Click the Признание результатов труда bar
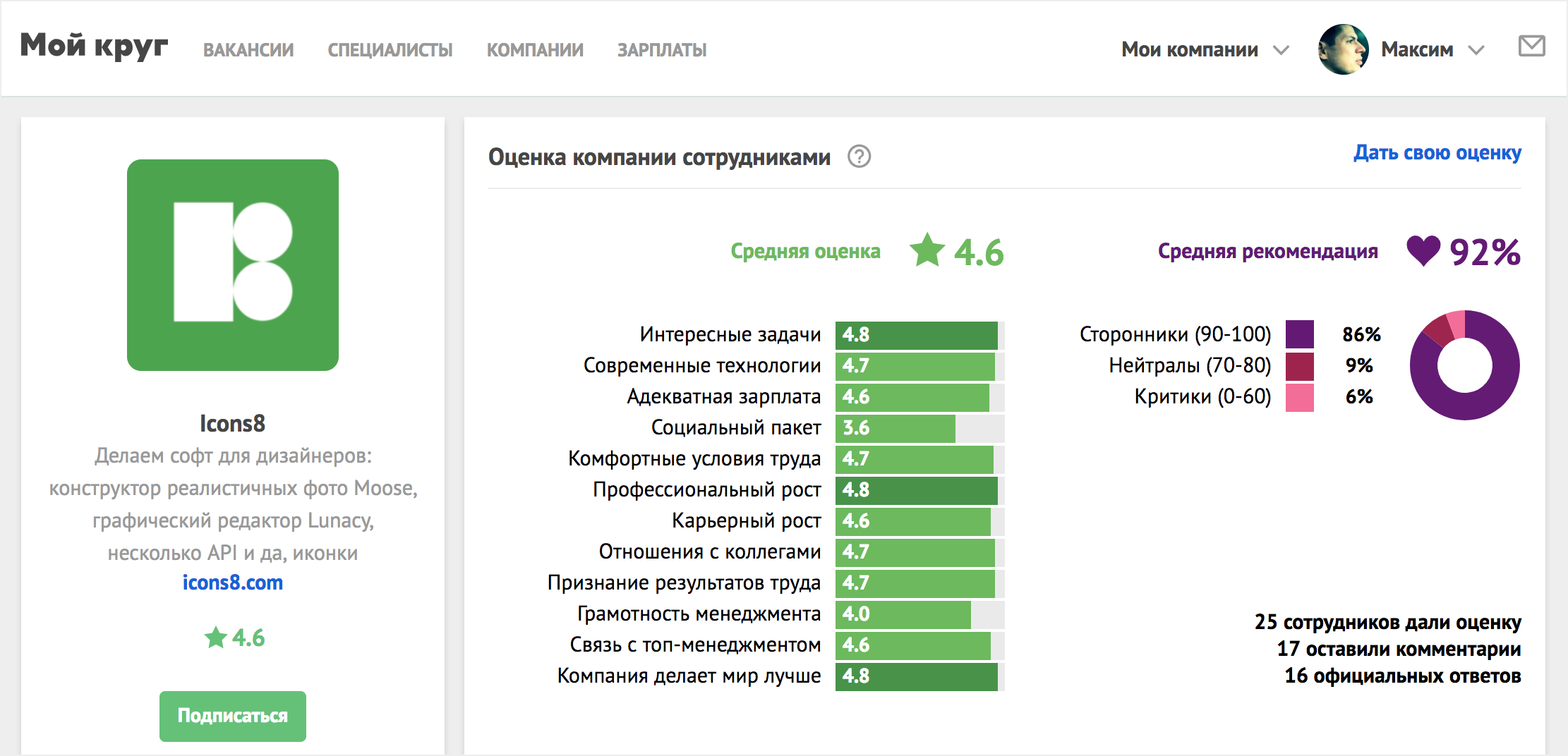This screenshot has width=1568, height=756. (919, 583)
